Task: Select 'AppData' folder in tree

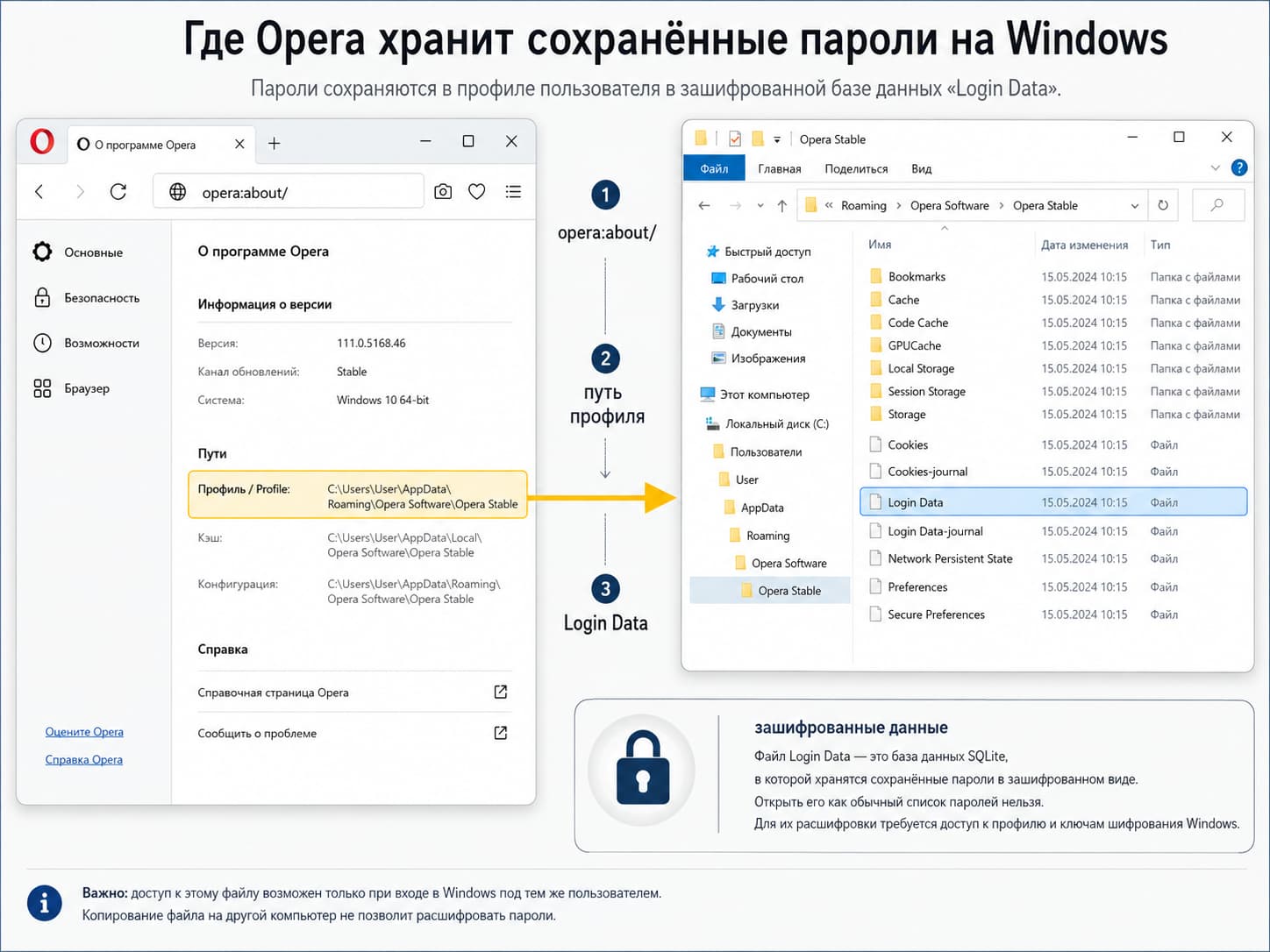Action: 753,508
